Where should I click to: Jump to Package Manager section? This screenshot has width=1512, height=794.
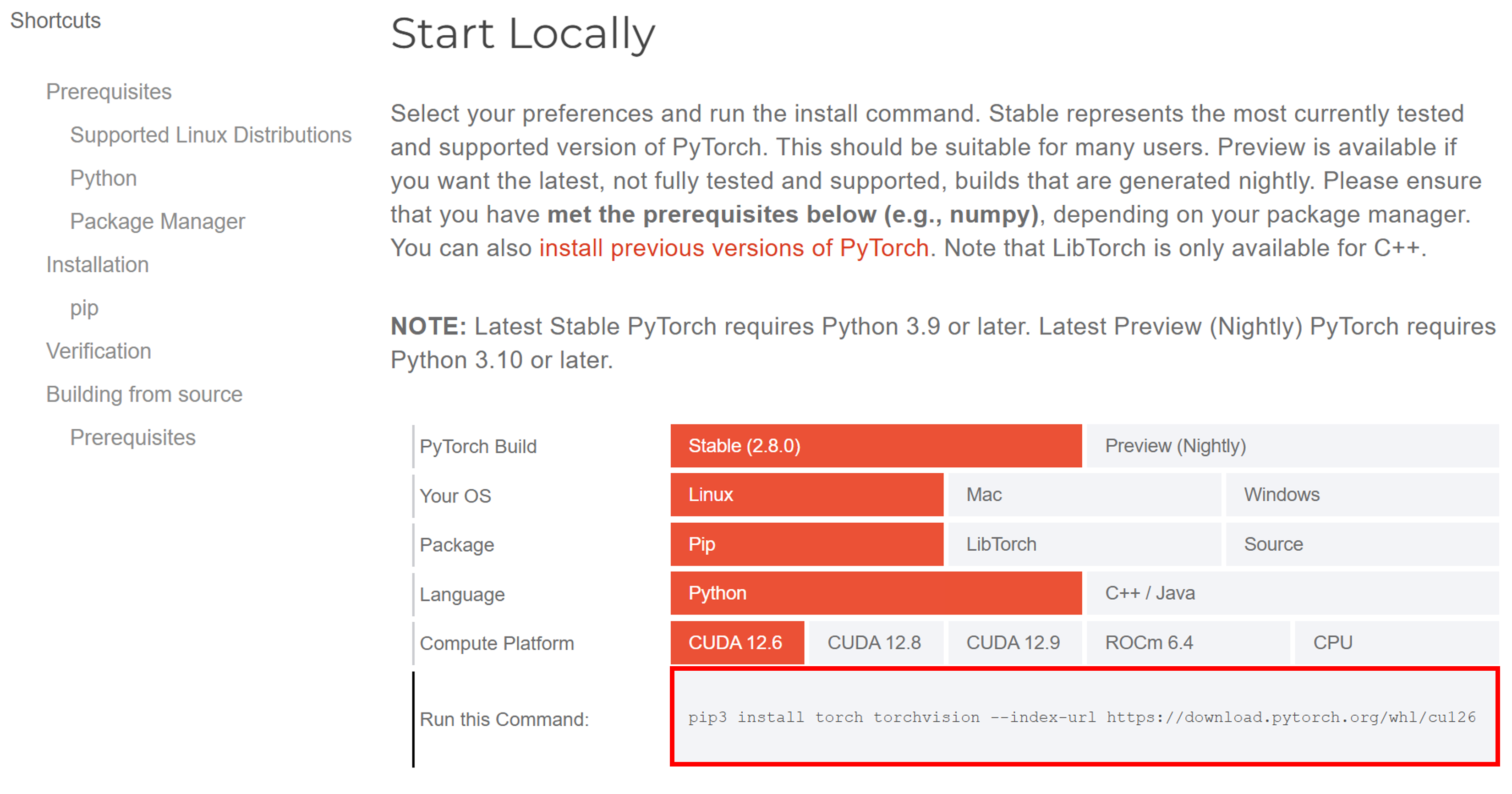tap(157, 221)
